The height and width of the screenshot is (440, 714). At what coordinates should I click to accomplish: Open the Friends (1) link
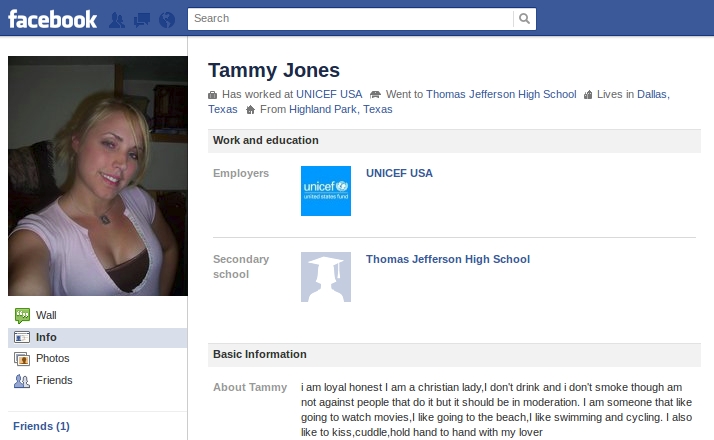41,426
